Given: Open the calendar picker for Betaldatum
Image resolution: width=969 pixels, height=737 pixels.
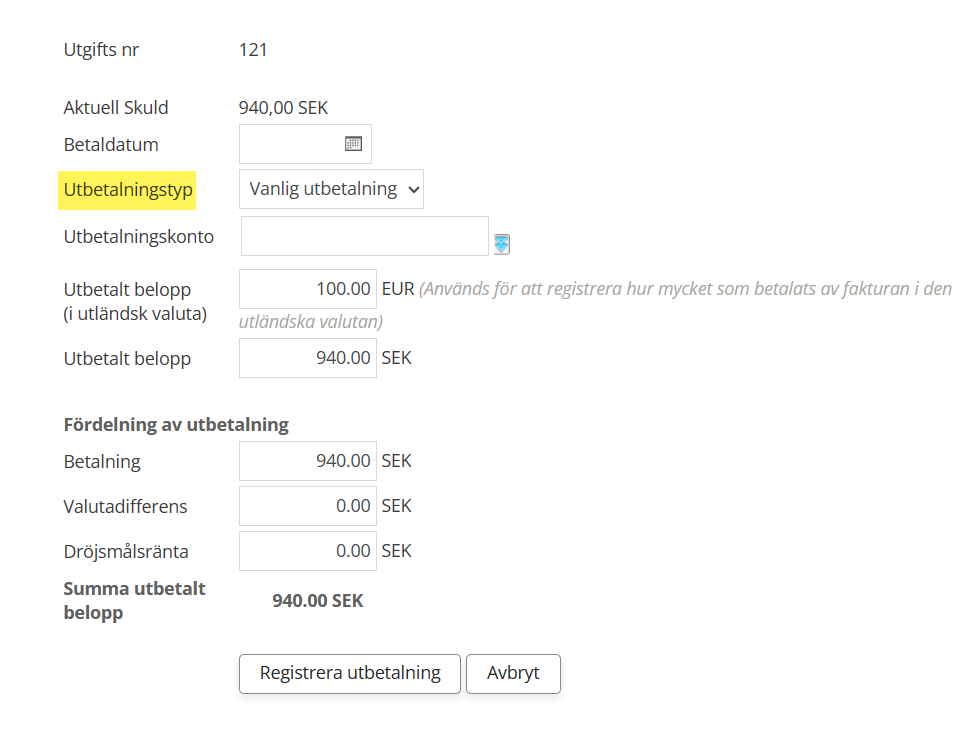Looking at the screenshot, I should point(353,144).
